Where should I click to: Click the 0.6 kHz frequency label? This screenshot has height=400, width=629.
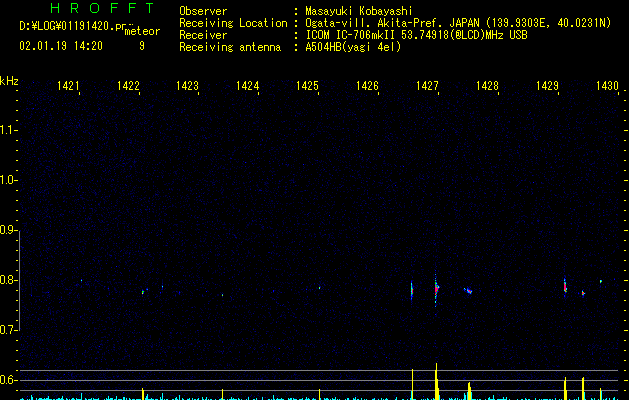(x=7, y=380)
